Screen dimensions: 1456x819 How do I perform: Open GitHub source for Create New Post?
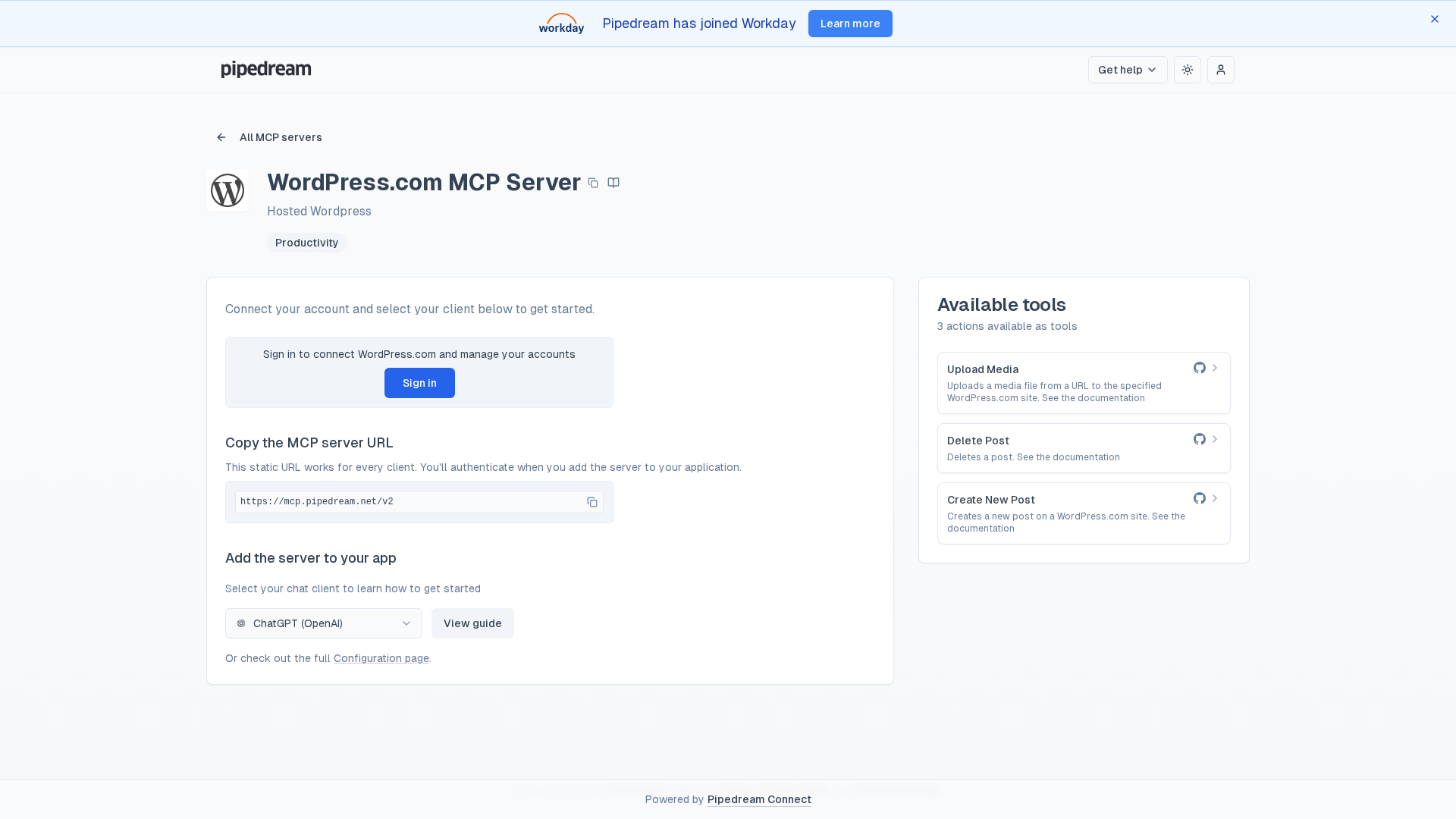pyautogui.click(x=1200, y=498)
